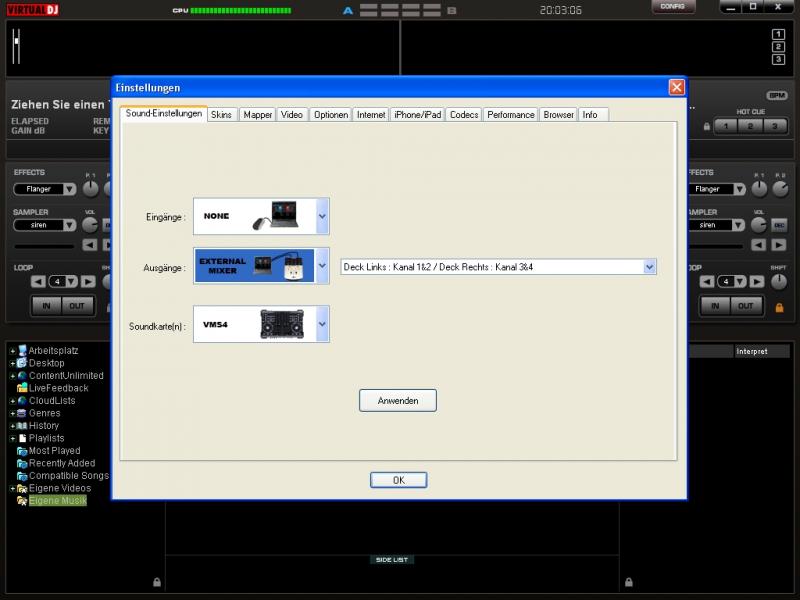Viewport: 800px width, 600px height.
Task: Open the Skins tab
Action: pyautogui.click(x=221, y=115)
